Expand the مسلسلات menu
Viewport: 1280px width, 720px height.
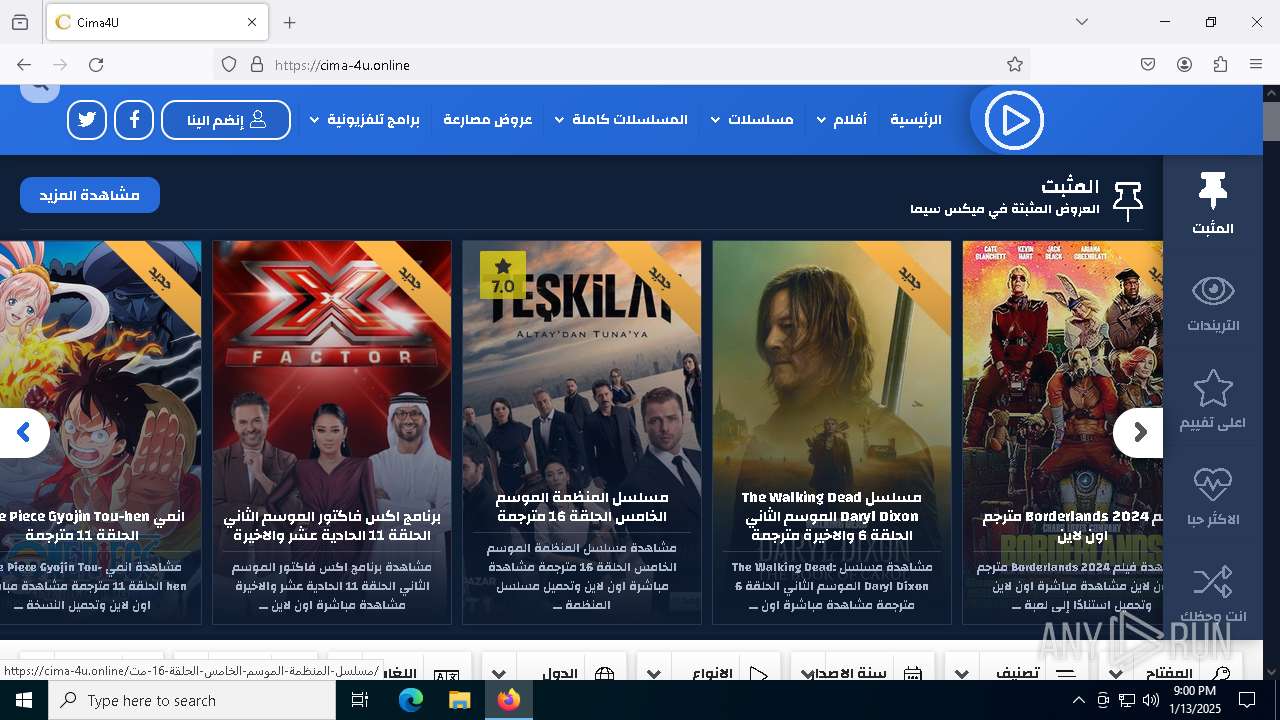click(751, 120)
